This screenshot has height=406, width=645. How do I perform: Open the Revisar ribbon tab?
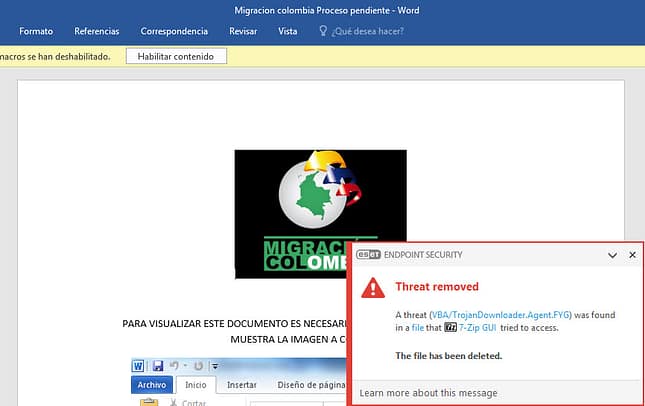[243, 31]
